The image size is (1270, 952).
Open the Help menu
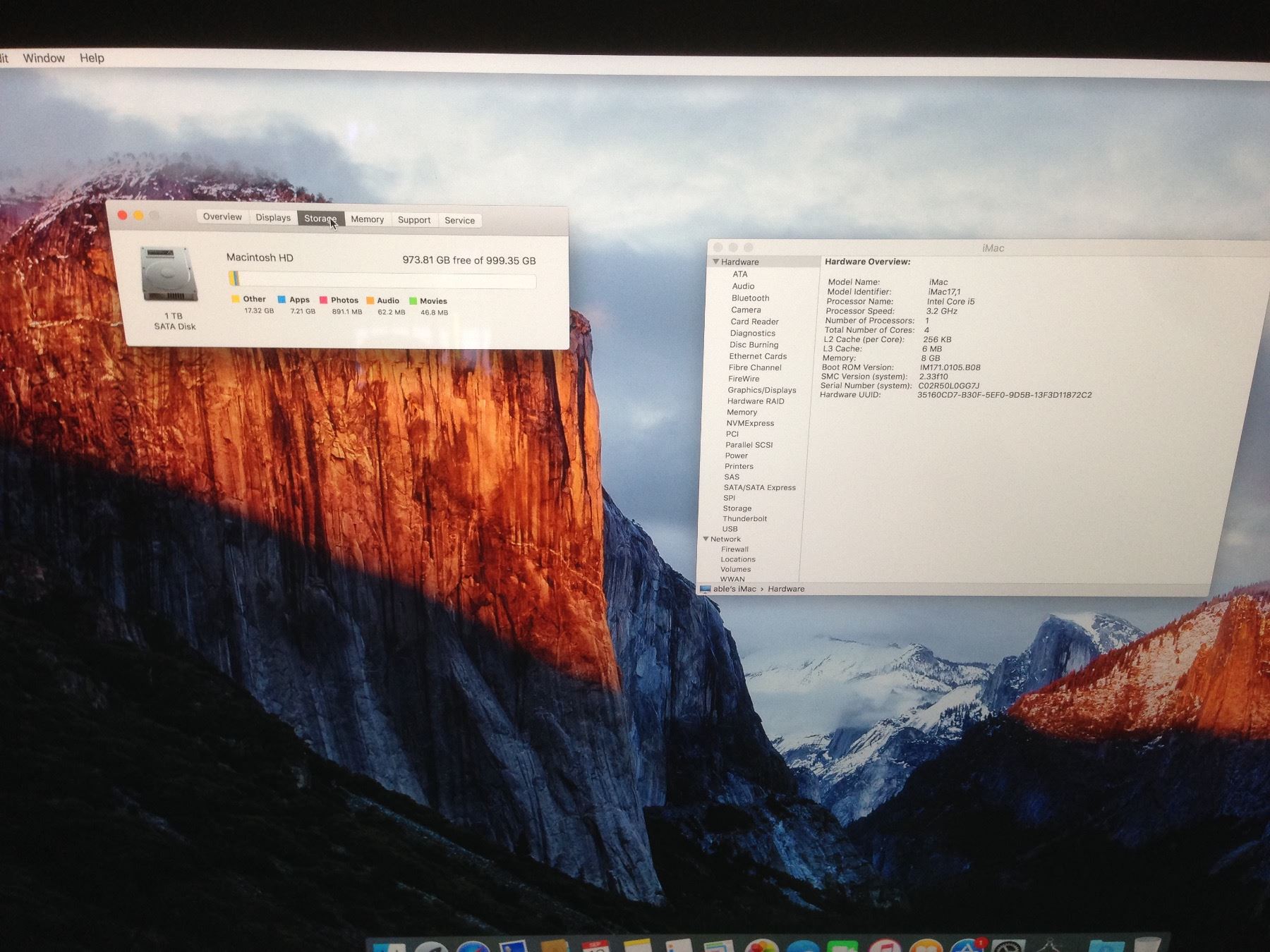click(x=92, y=58)
